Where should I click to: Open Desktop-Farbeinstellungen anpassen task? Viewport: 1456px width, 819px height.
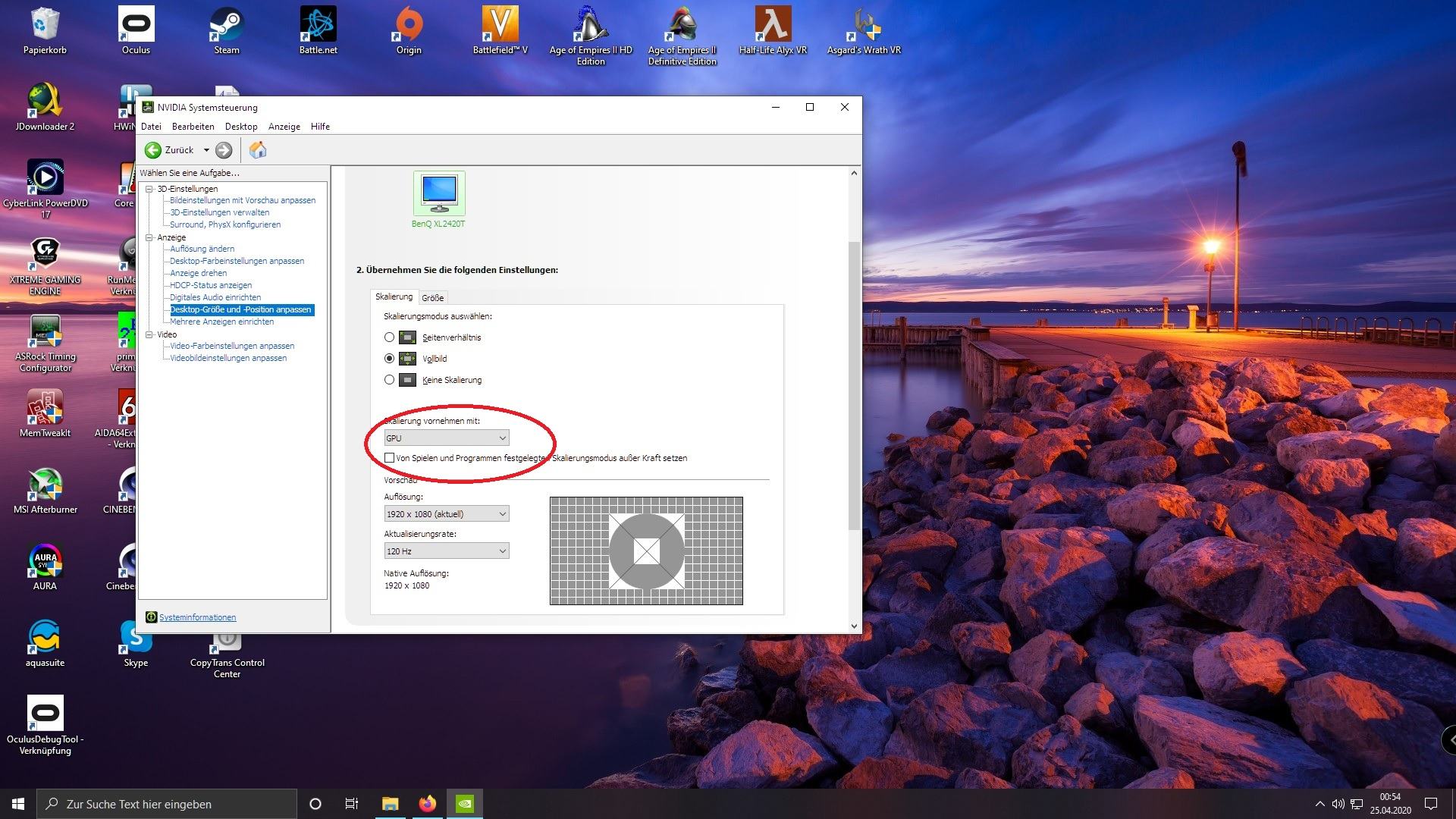[237, 261]
